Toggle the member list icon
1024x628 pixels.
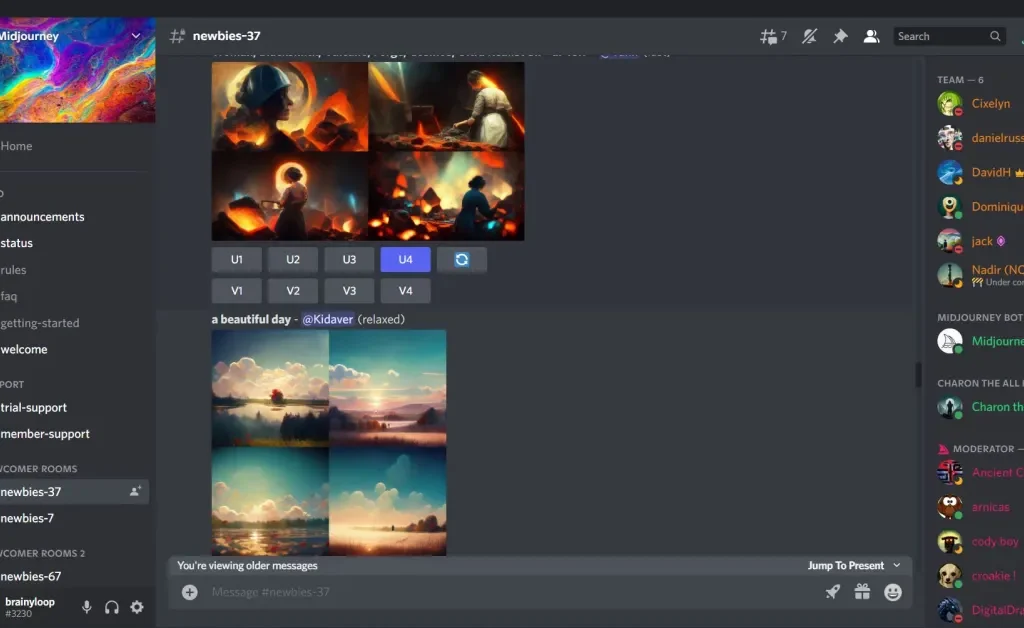click(871, 37)
